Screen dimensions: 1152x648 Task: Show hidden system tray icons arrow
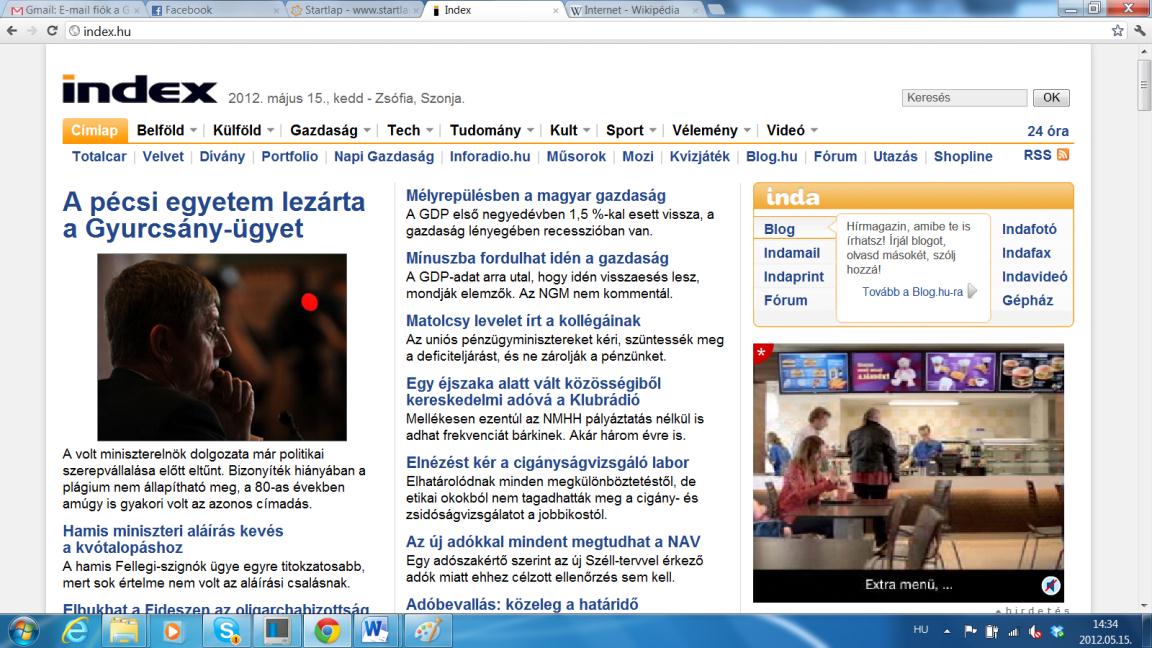tap(947, 631)
